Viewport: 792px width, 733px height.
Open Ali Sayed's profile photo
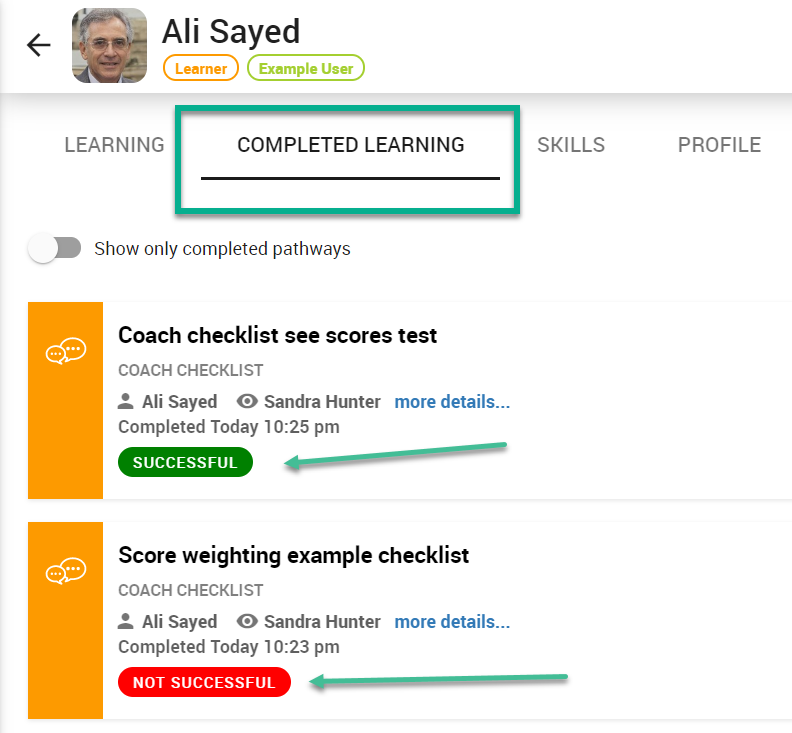click(110, 45)
